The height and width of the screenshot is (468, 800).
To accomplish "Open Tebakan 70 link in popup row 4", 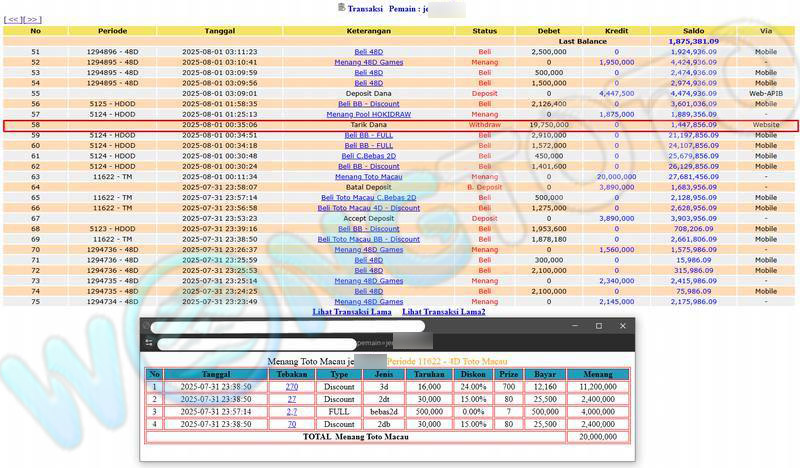I will [x=291, y=424].
